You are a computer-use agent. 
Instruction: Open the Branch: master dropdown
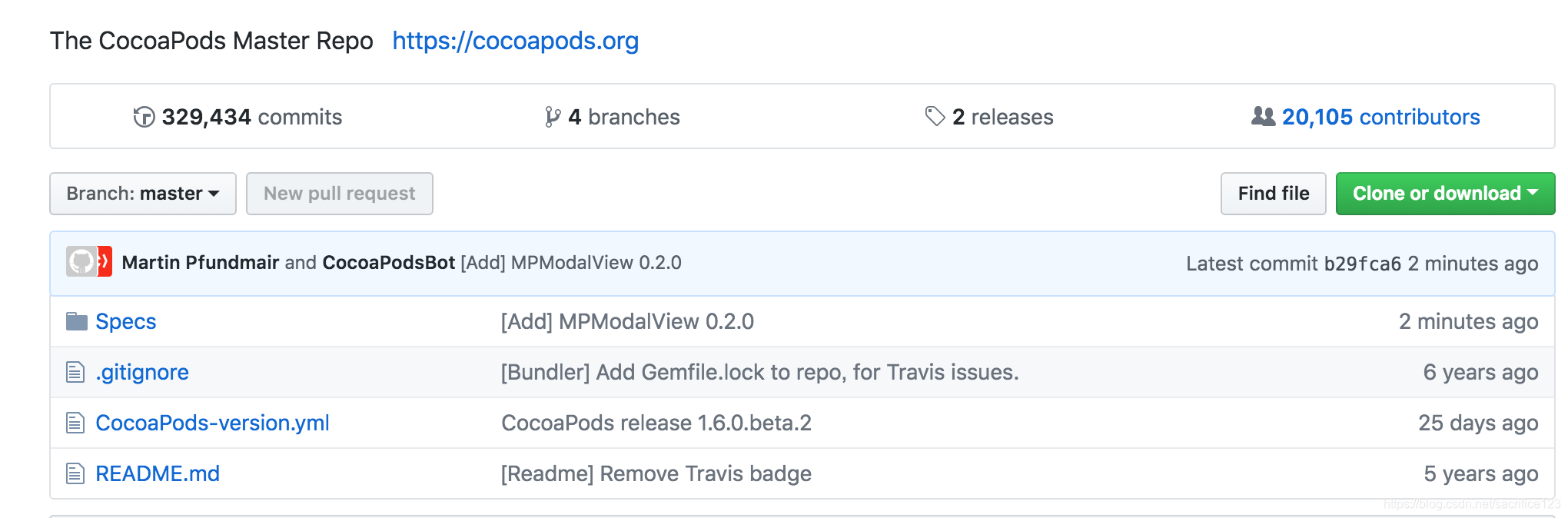[x=143, y=194]
